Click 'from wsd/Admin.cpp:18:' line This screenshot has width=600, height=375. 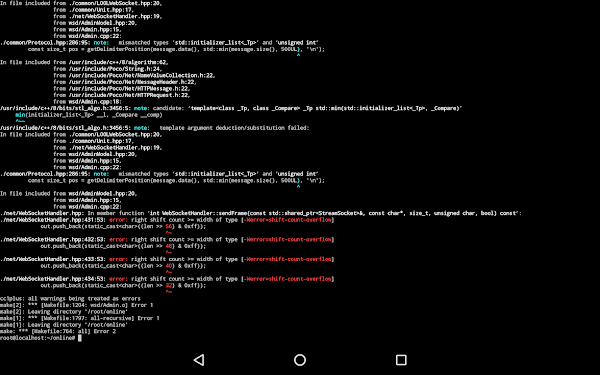pos(88,102)
